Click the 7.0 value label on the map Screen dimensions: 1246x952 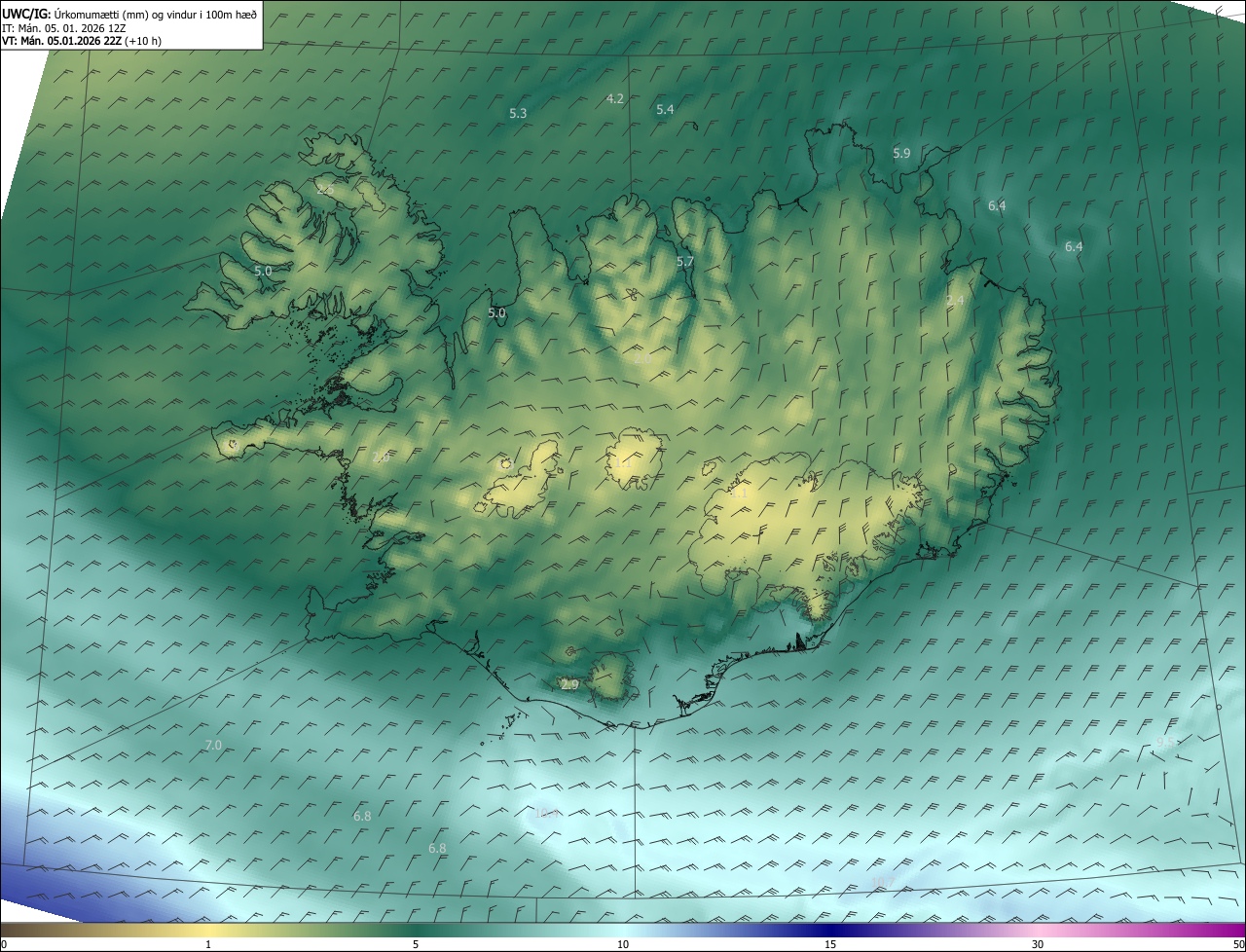213,746
